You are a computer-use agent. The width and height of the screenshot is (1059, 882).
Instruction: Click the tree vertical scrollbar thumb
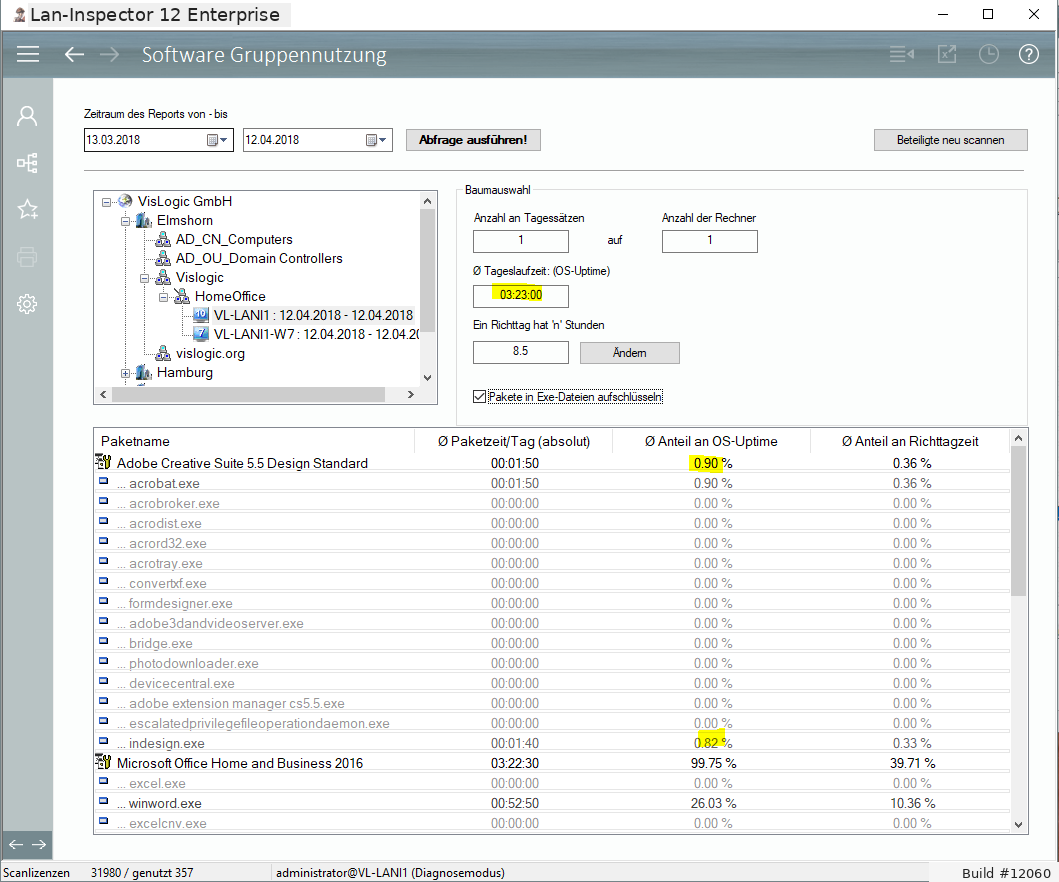click(x=427, y=270)
